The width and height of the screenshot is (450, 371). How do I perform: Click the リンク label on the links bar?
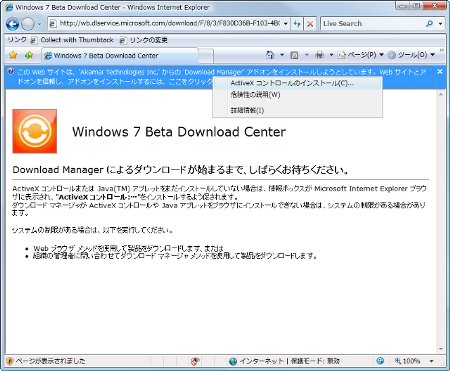click(17, 40)
